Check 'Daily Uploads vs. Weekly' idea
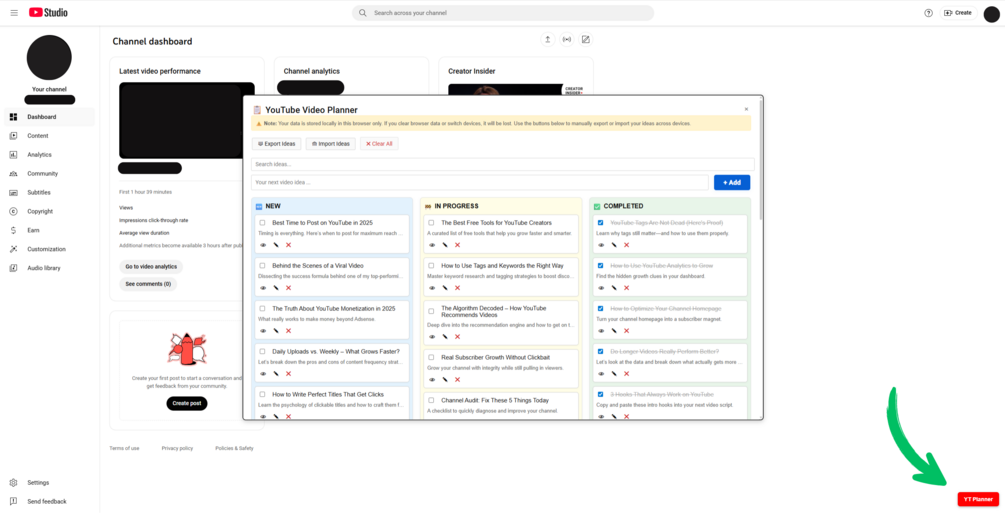Image resolution: width=1005 pixels, height=513 pixels. coord(262,351)
